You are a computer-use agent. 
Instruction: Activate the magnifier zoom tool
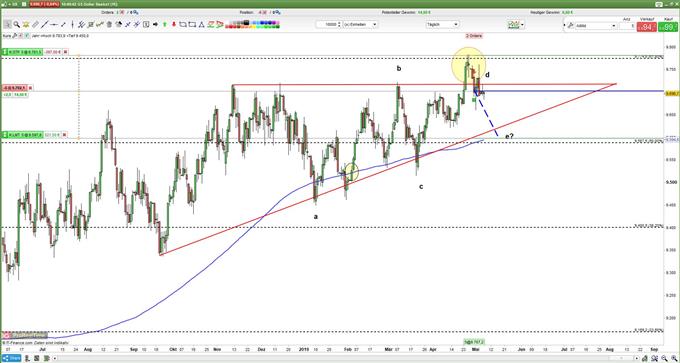[16, 25]
